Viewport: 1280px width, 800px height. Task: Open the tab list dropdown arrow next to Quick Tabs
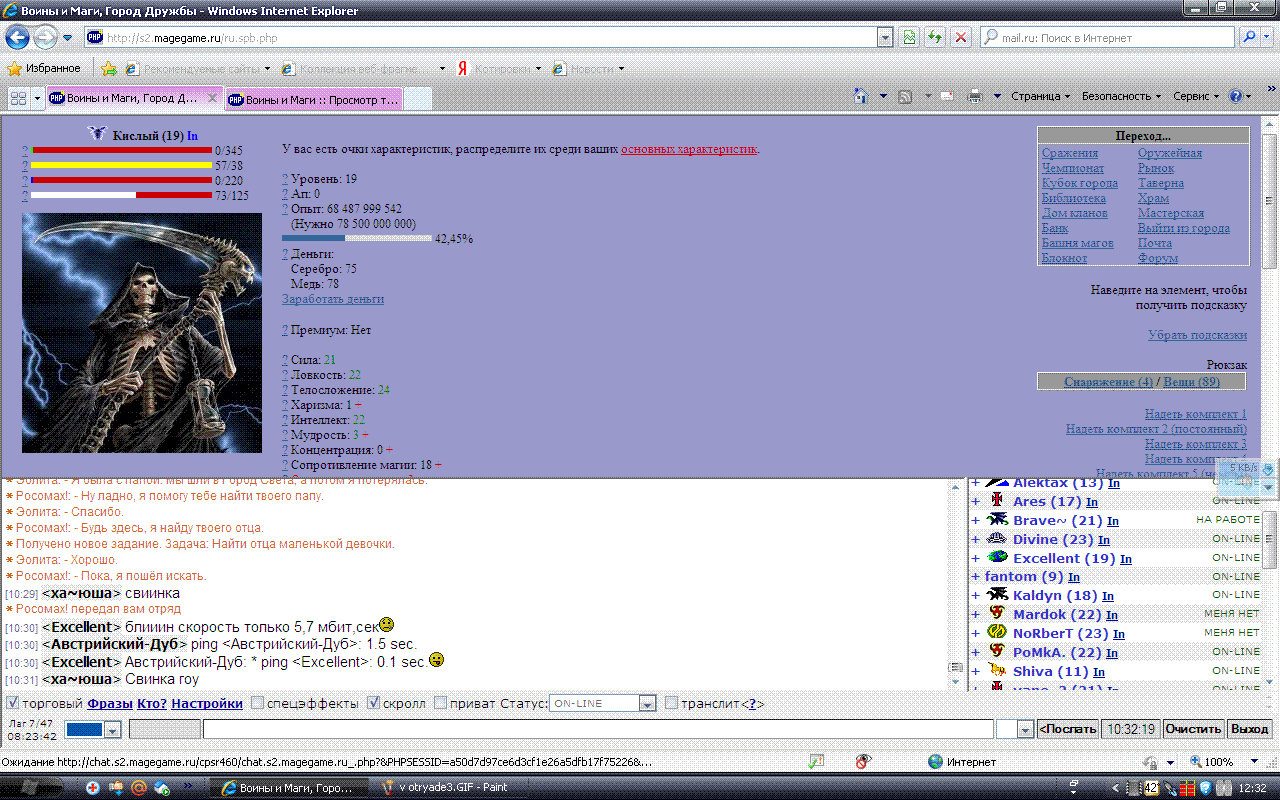38,98
